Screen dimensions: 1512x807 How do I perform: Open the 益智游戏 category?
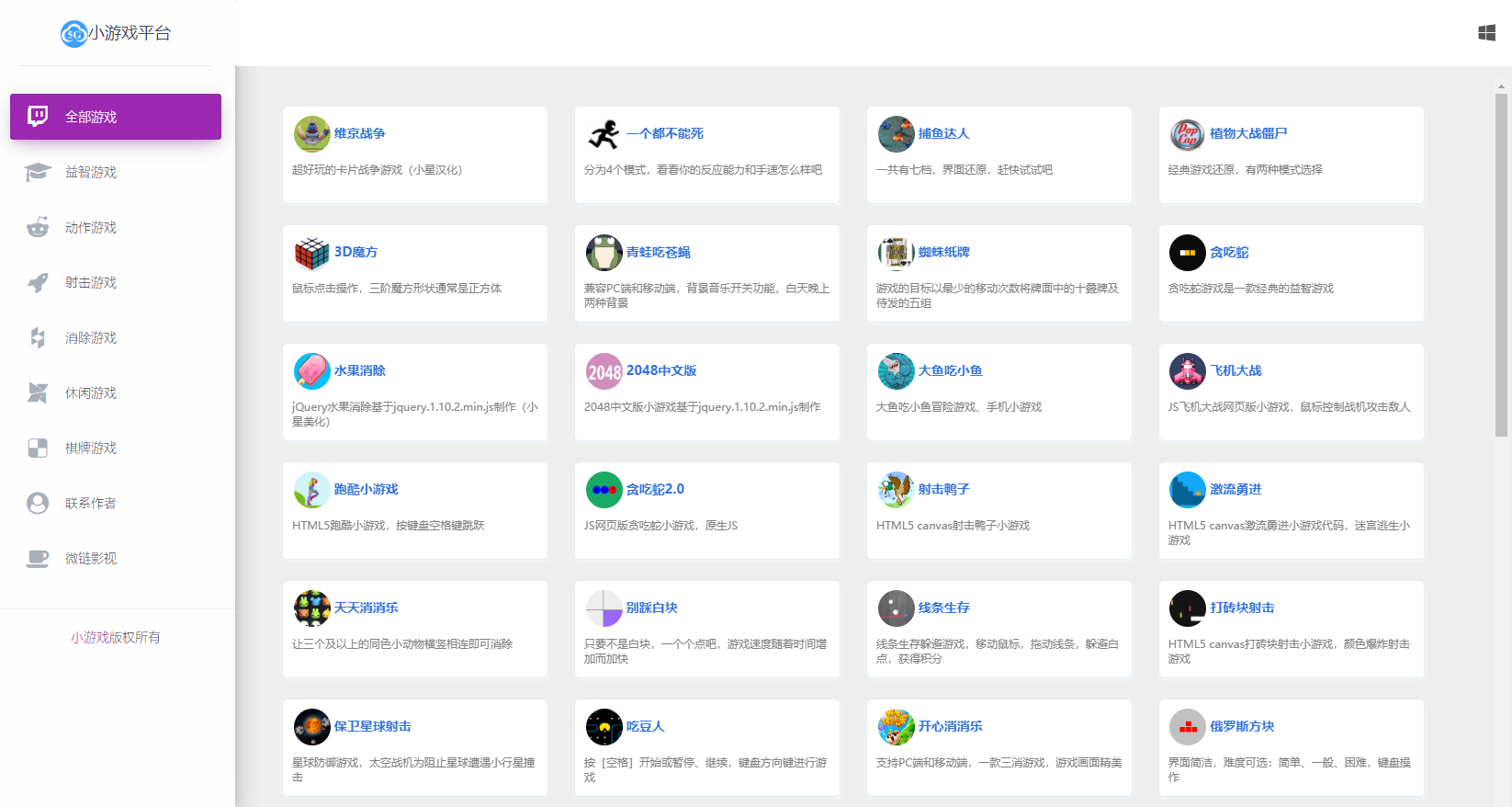[x=91, y=172]
